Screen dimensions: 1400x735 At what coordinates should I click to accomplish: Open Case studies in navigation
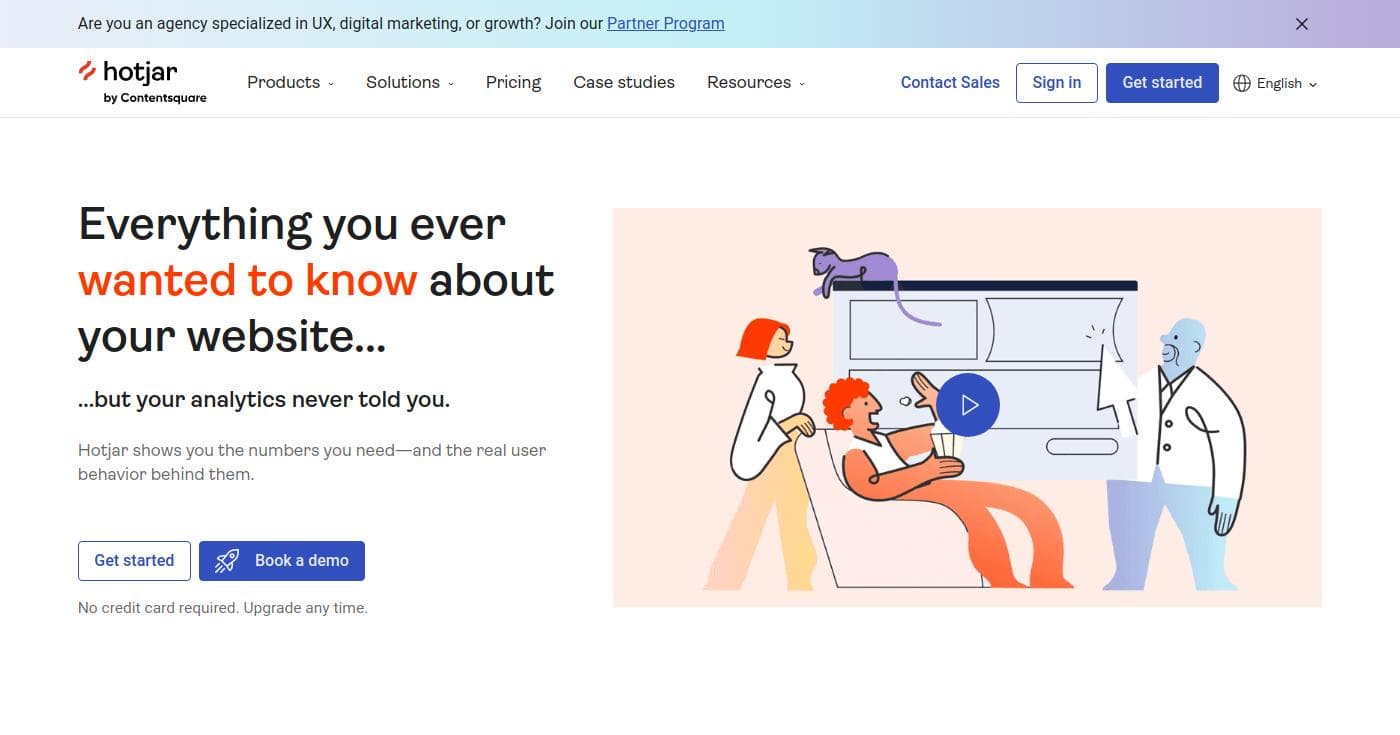pyautogui.click(x=624, y=83)
